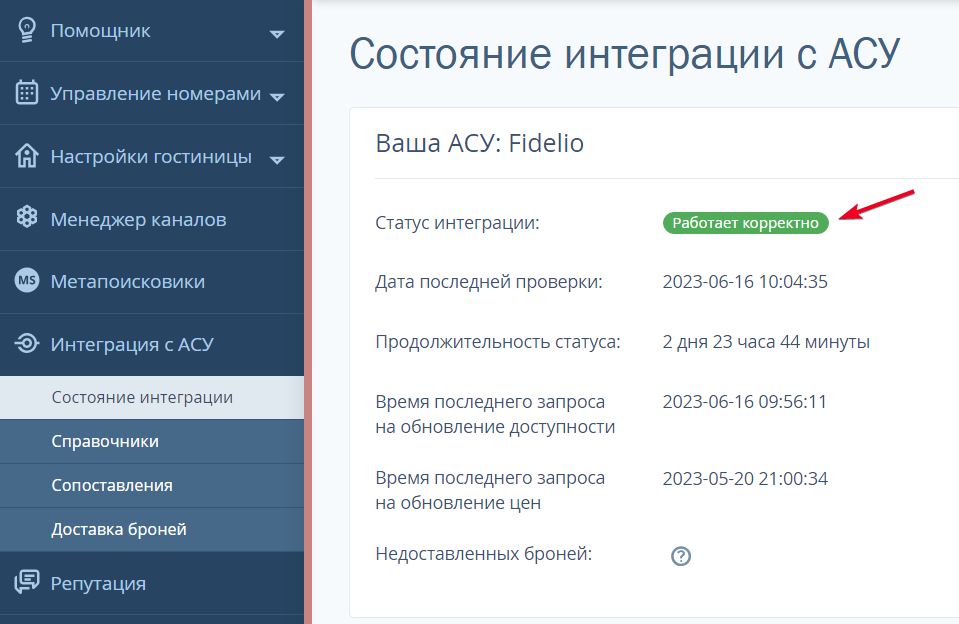959x624 pixels.
Task: Click the lightbulb icon next to Помощник
Action: [27, 30]
